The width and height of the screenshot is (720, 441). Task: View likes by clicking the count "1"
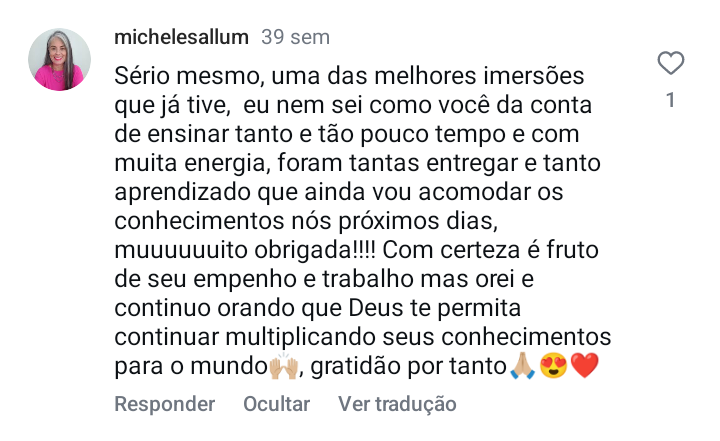coord(671,100)
